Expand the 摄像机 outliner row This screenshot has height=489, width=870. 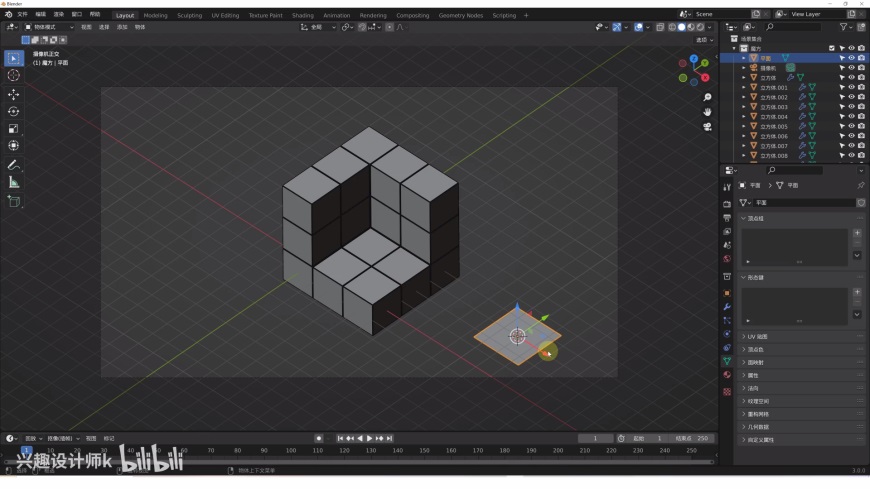[744, 68]
